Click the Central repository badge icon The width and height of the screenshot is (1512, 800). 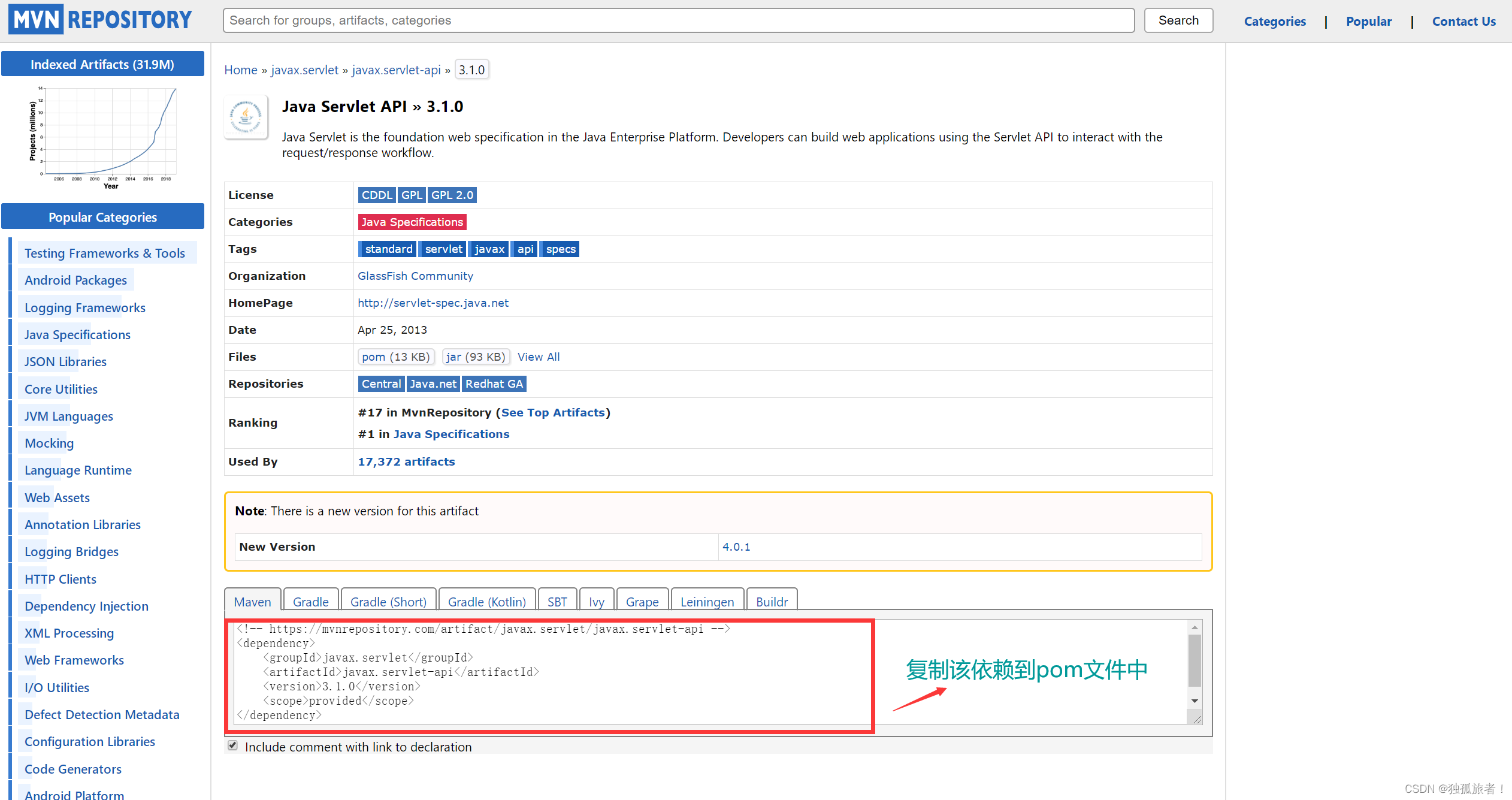tap(380, 384)
